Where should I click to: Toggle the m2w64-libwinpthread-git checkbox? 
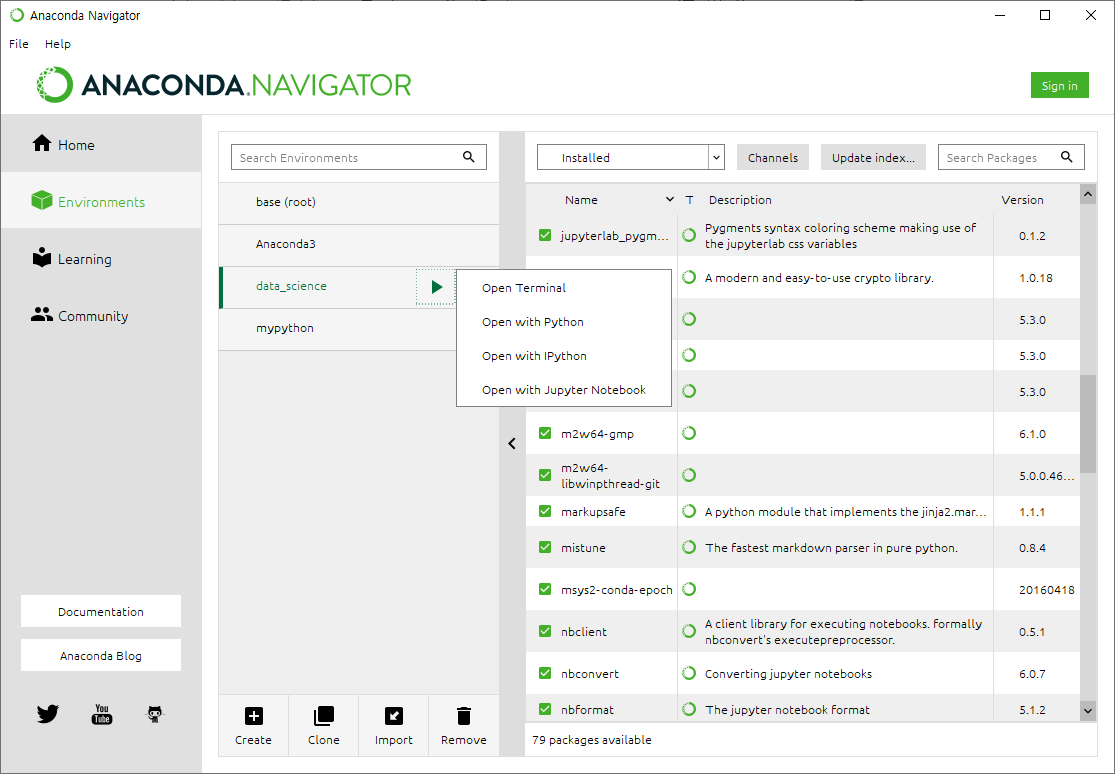pyautogui.click(x=545, y=475)
